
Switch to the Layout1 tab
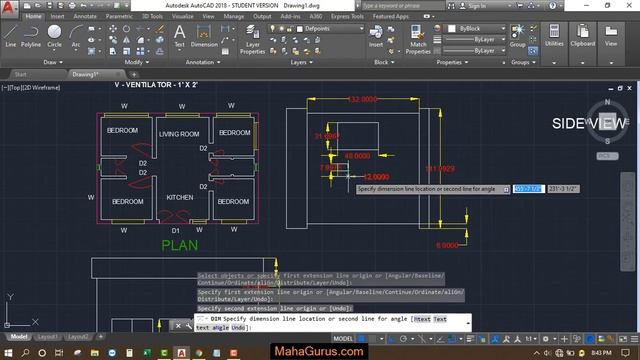47,337
